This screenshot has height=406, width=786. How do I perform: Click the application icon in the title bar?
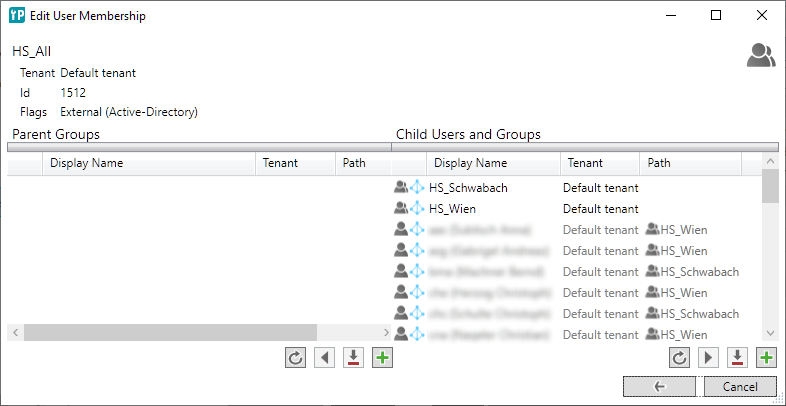point(17,16)
